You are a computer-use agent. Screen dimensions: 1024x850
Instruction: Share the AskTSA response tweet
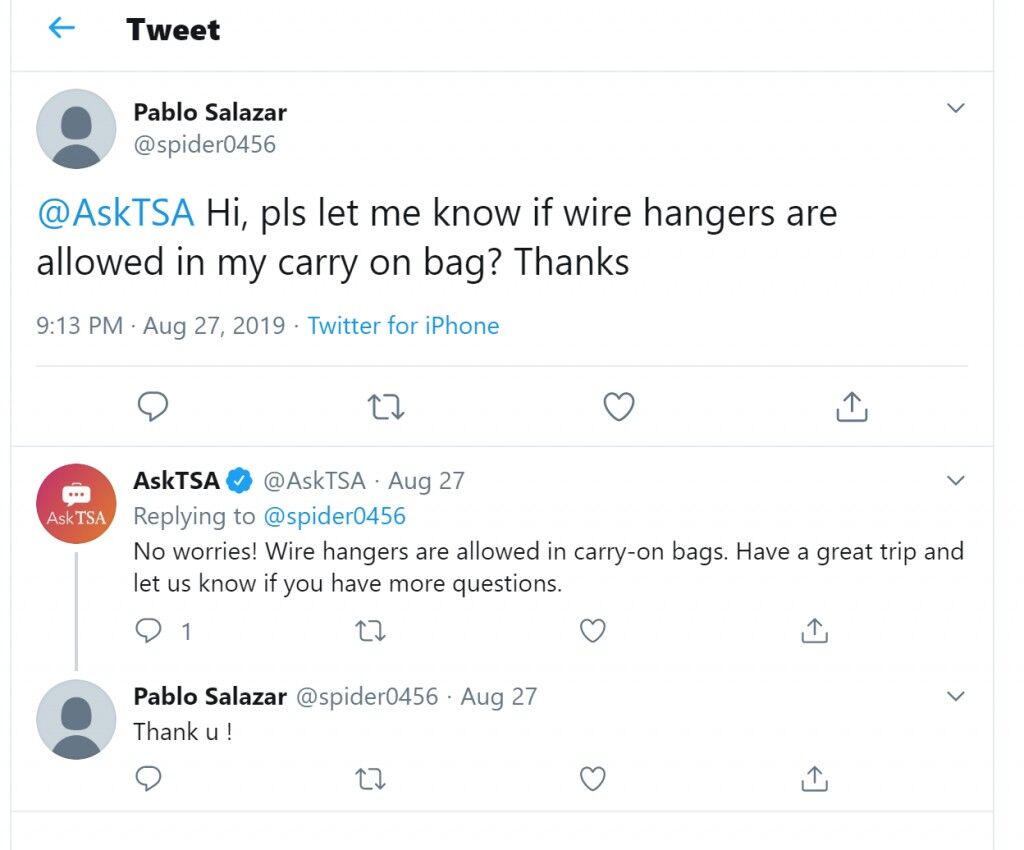814,631
